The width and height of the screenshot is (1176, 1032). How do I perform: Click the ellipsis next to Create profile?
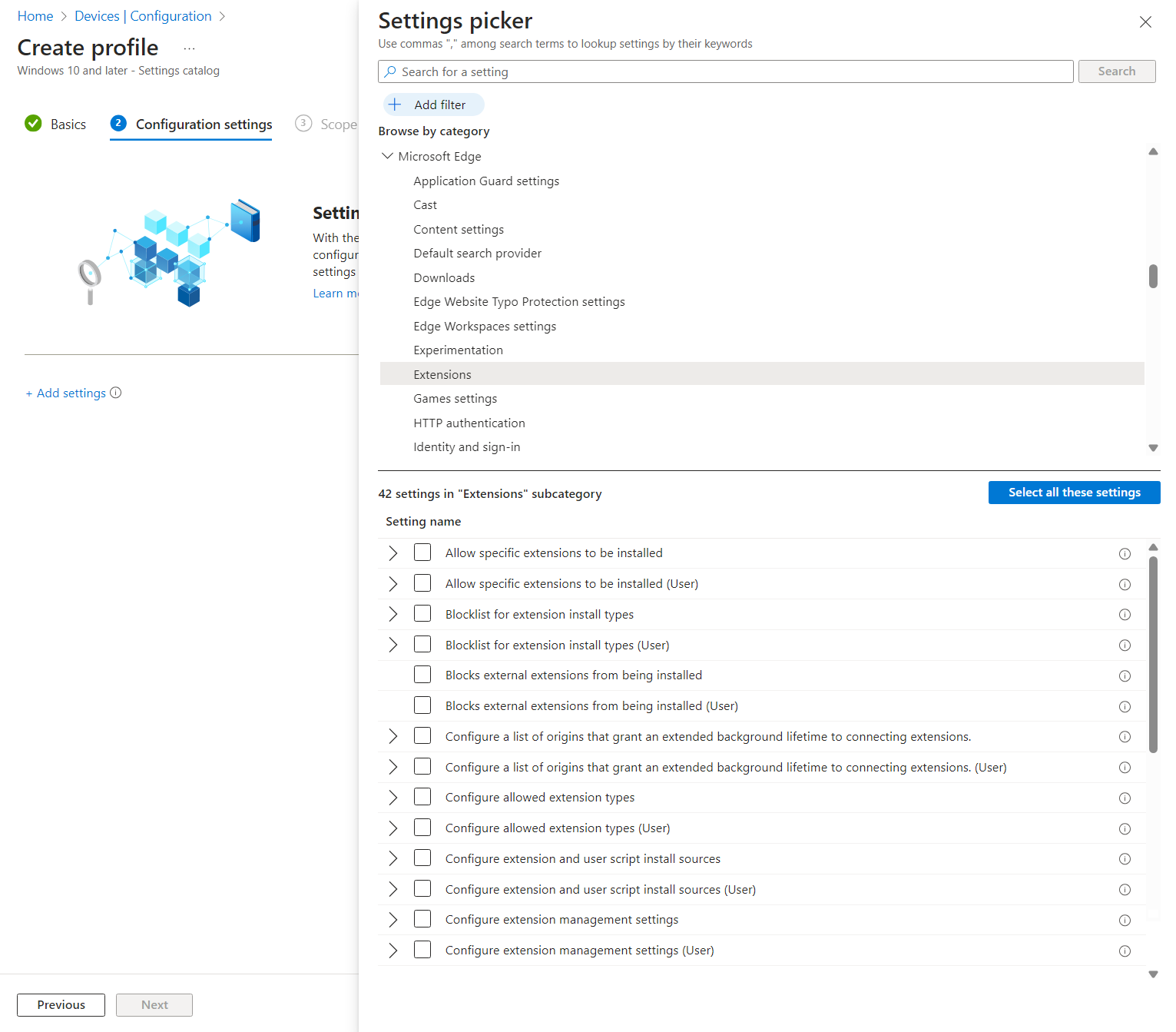coord(189,47)
